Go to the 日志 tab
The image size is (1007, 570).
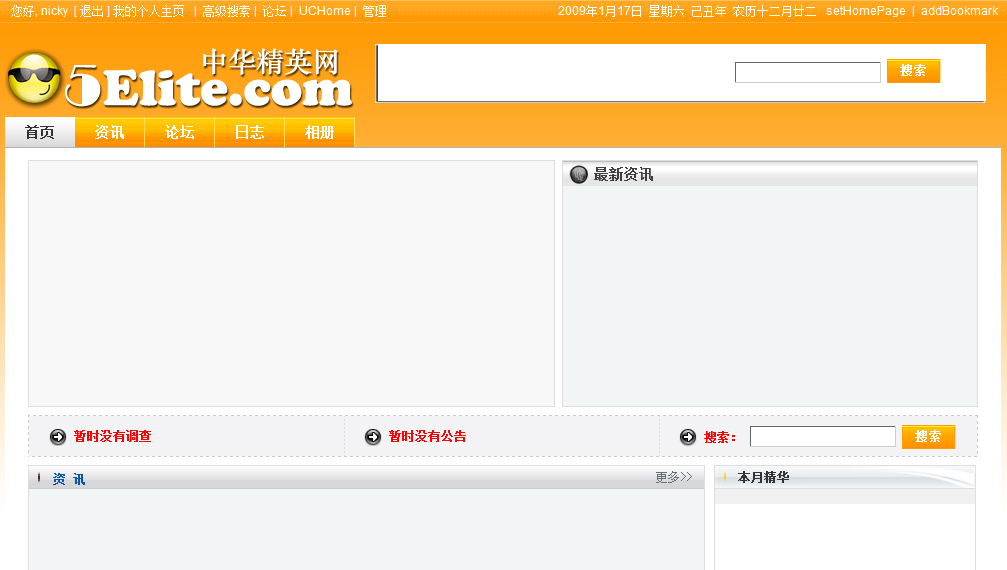(x=250, y=132)
